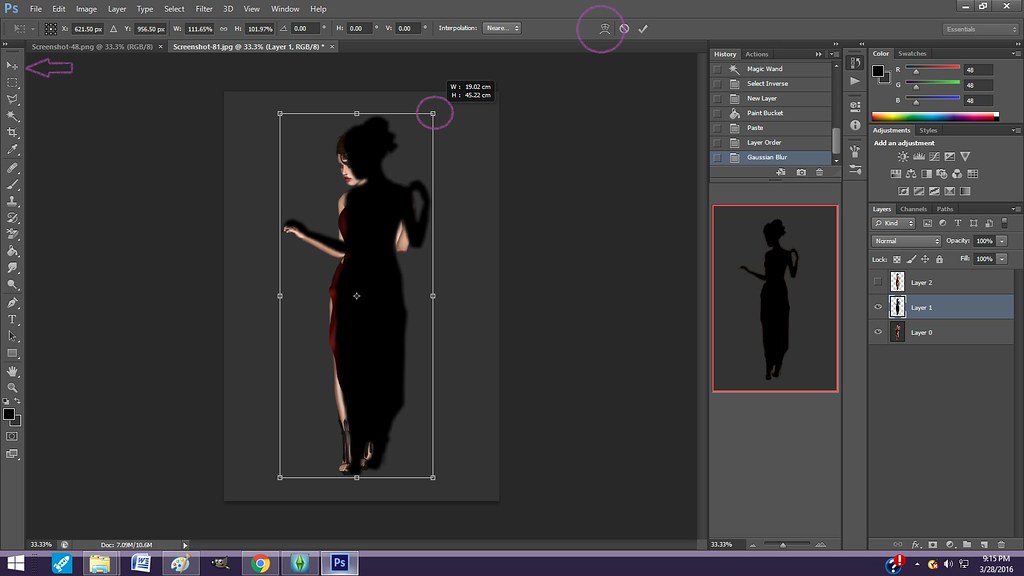The height and width of the screenshot is (576, 1024).
Task: Select the Horizontal Type tool
Action: pos(13,319)
